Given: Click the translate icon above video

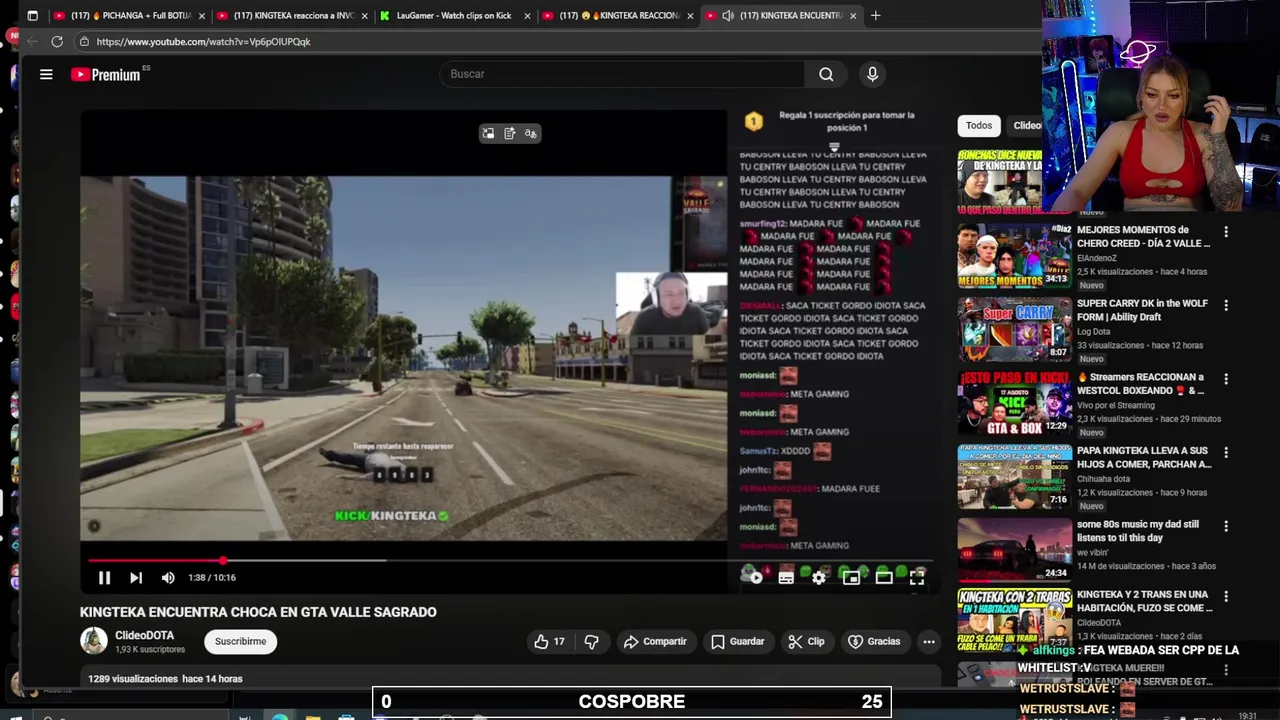Looking at the screenshot, I should click(x=531, y=134).
